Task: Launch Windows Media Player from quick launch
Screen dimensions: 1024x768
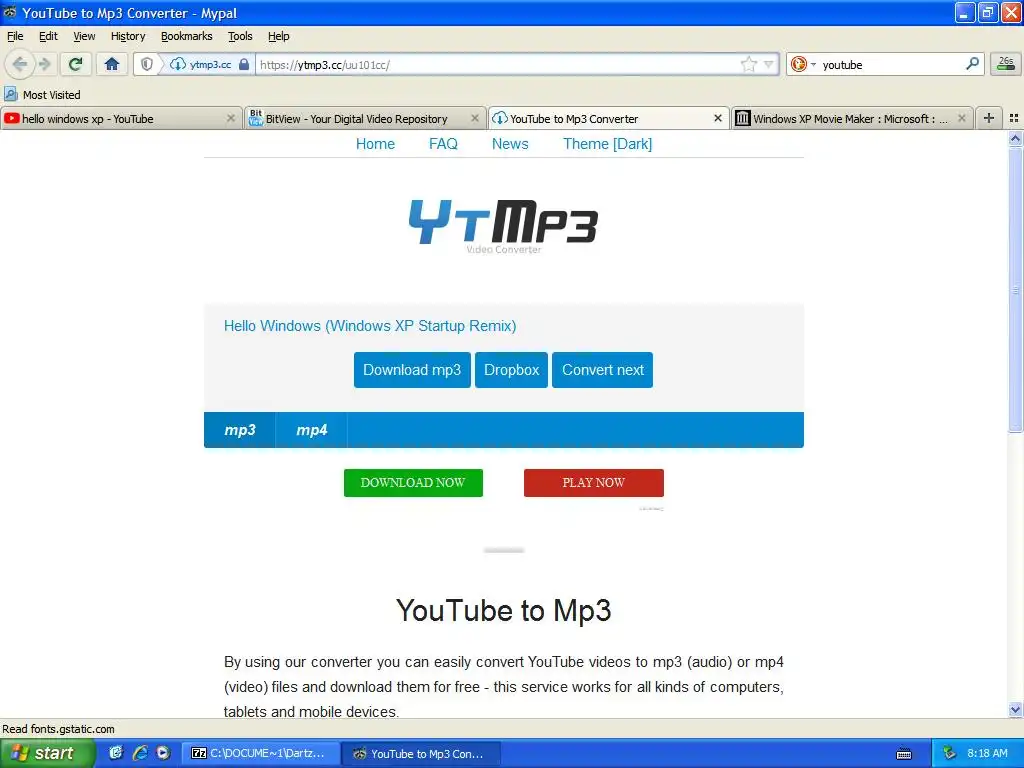Action: coord(163,753)
